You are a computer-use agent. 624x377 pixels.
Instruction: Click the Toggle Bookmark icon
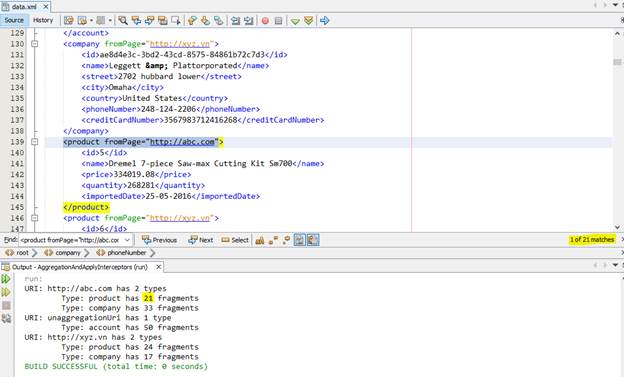pos(218,20)
